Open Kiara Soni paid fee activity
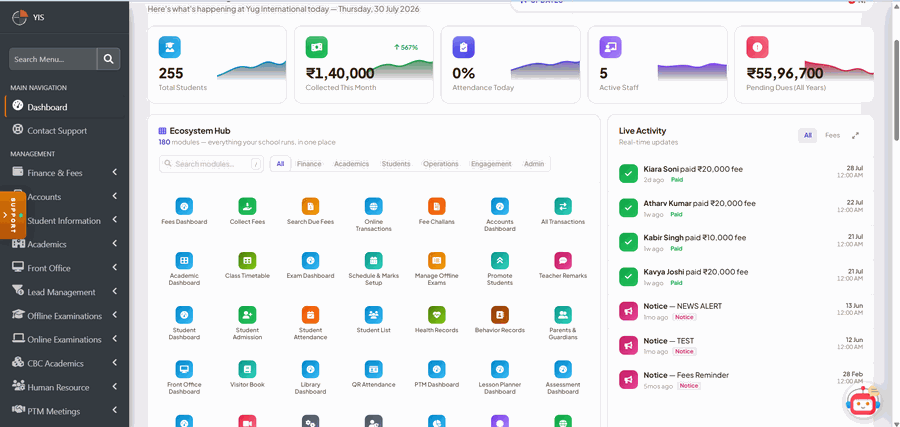This screenshot has height=427, width=900. click(741, 174)
